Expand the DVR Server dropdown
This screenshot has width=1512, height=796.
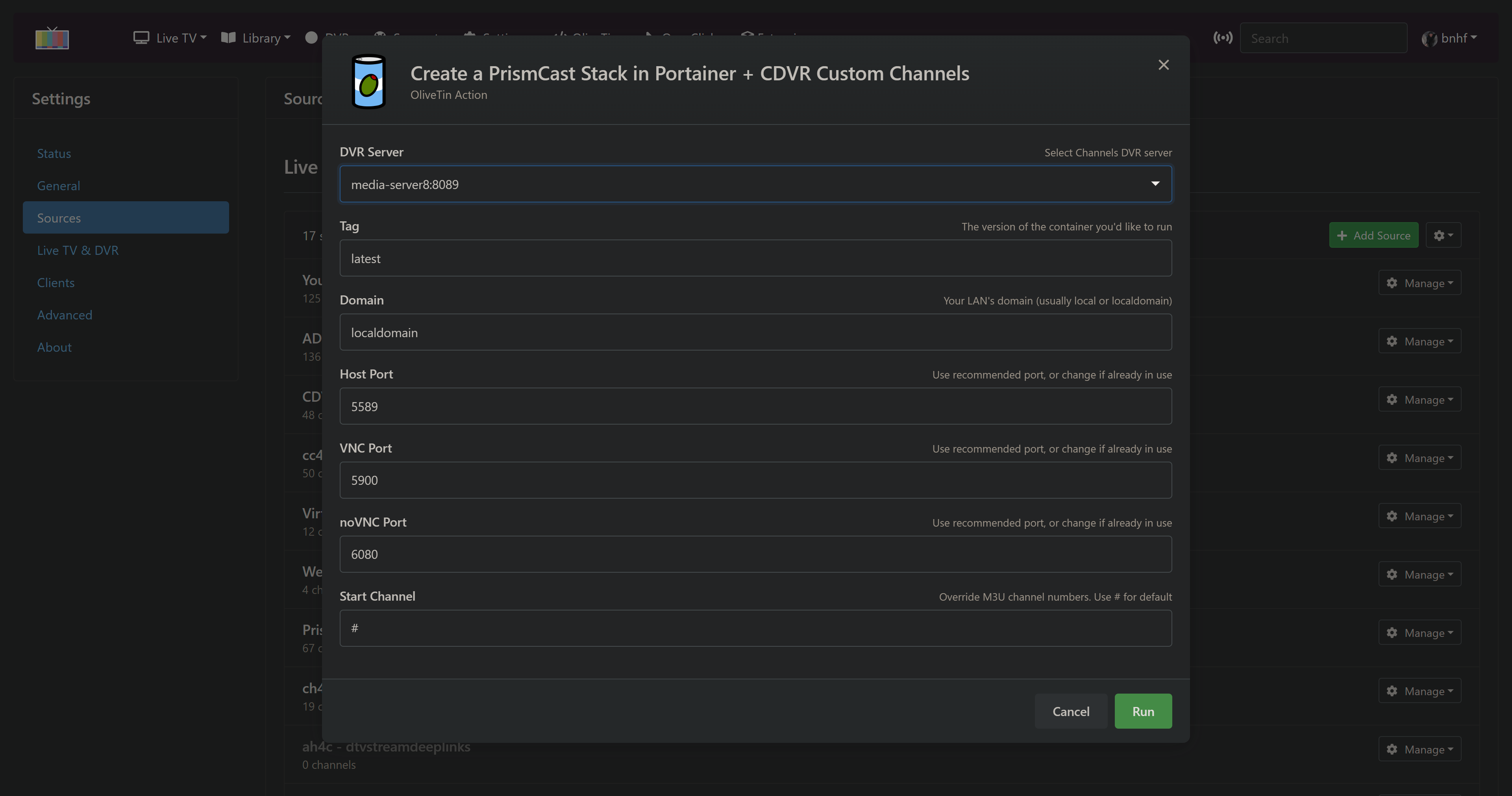[x=755, y=184]
